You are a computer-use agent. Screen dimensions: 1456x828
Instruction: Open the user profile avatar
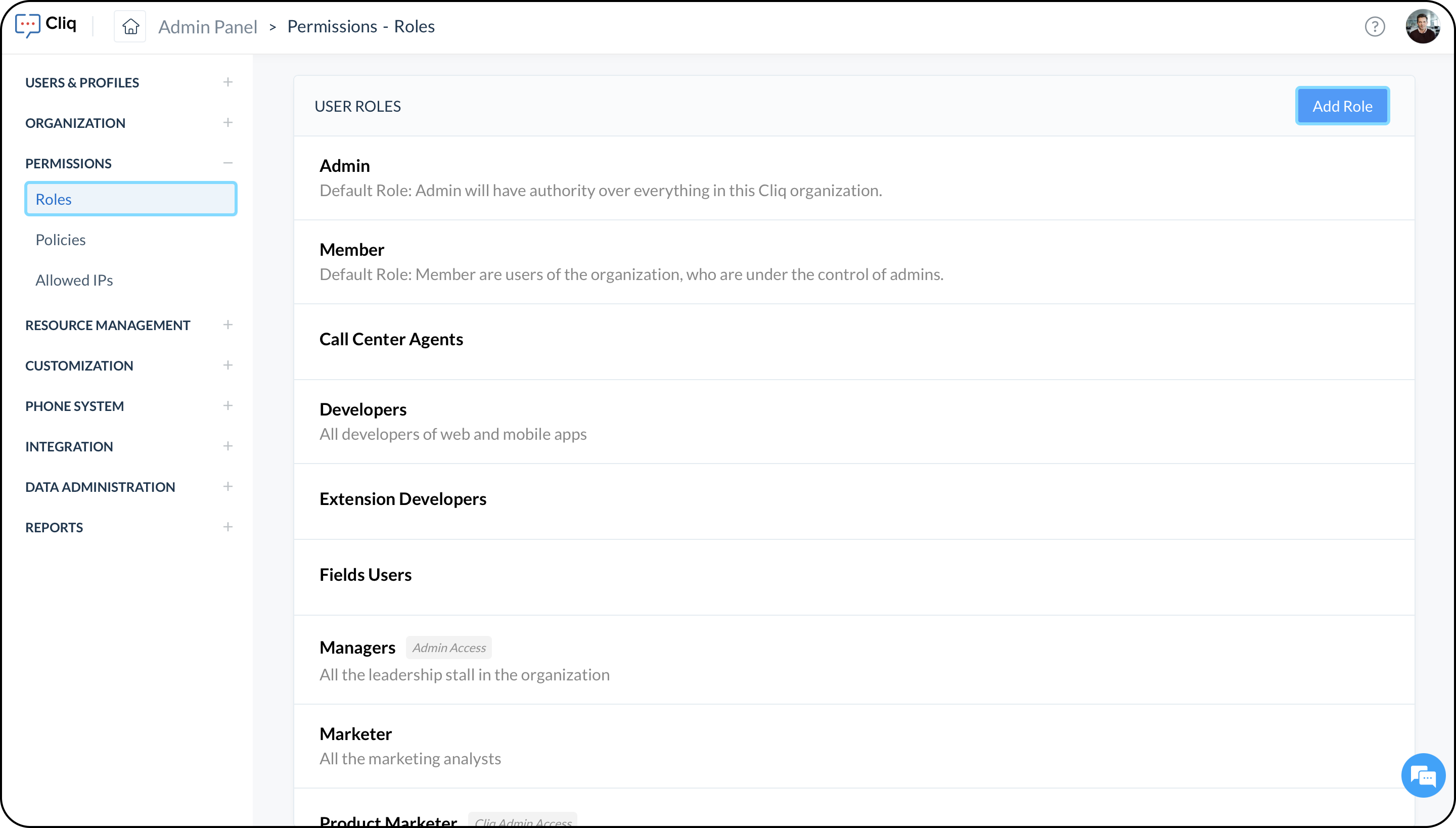[1423, 26]
